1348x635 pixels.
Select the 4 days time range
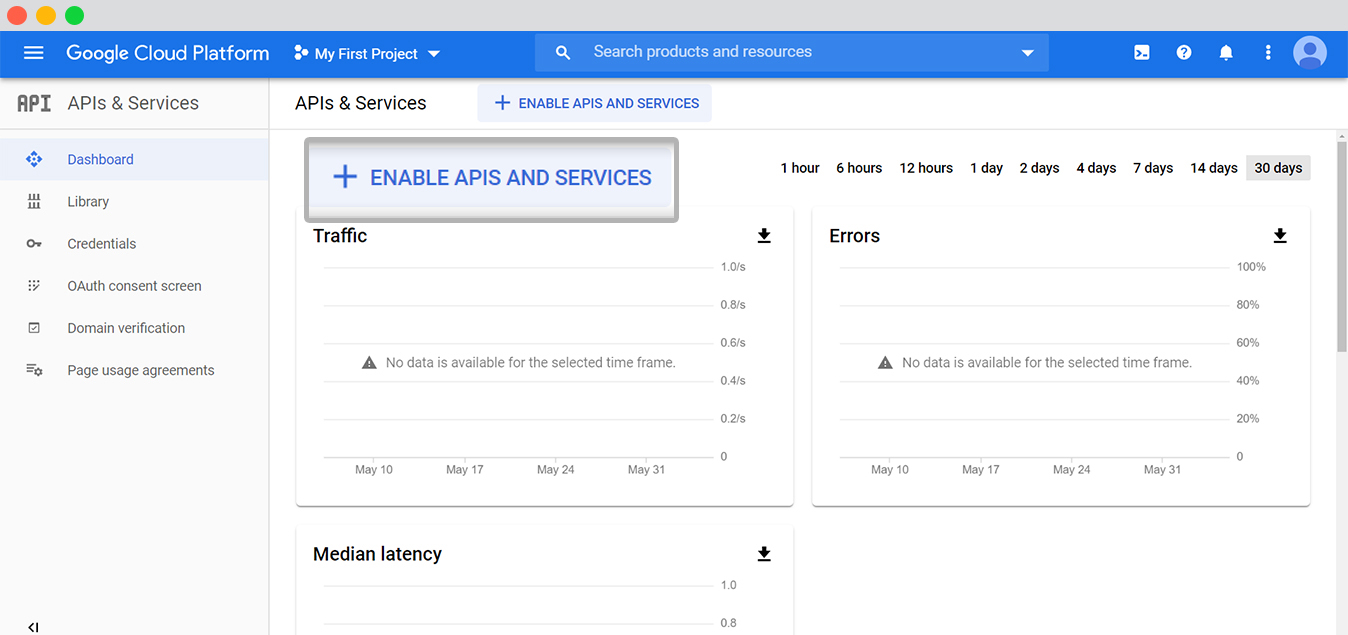pos(1096,168)
